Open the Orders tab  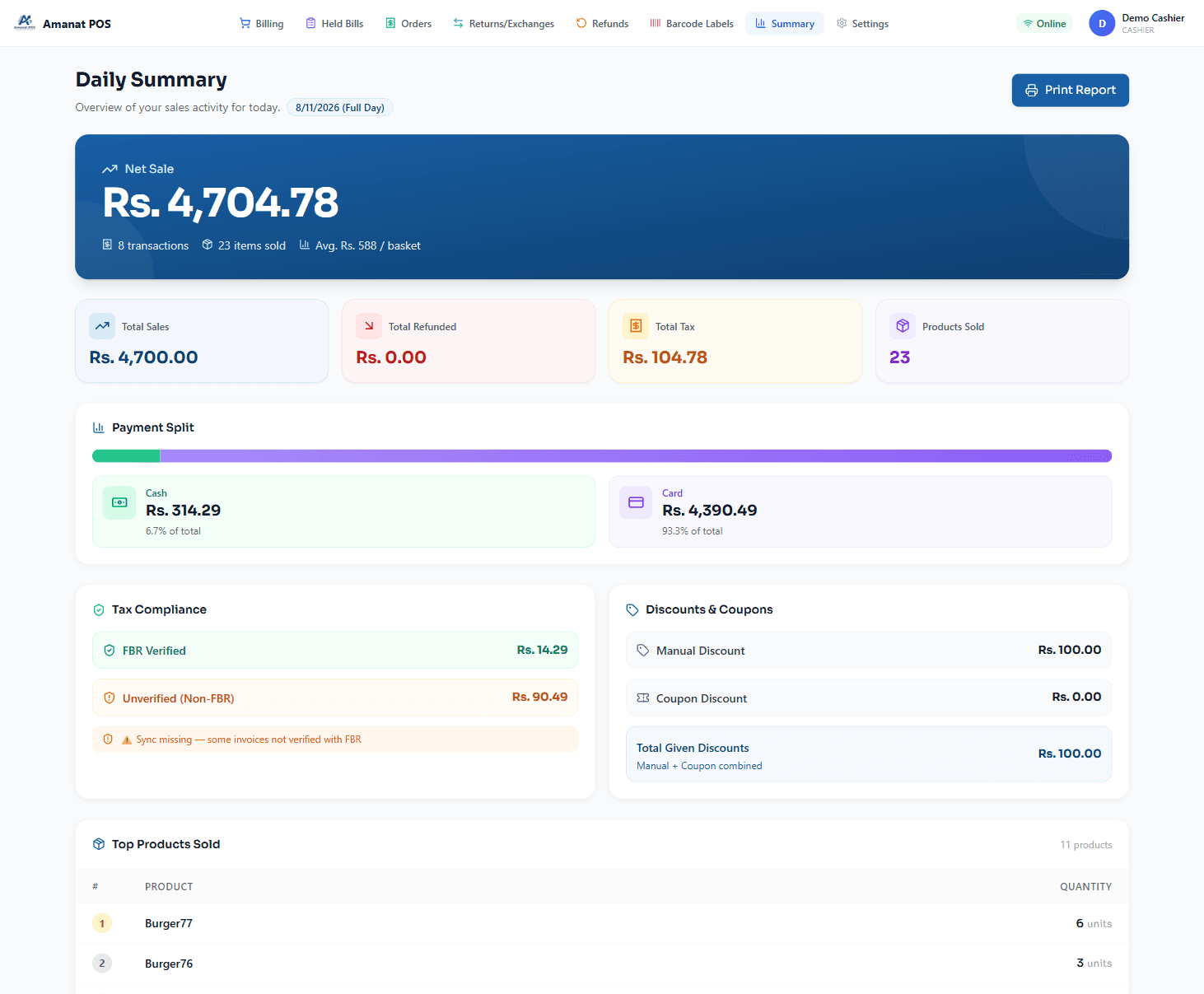tap(408, 24)
